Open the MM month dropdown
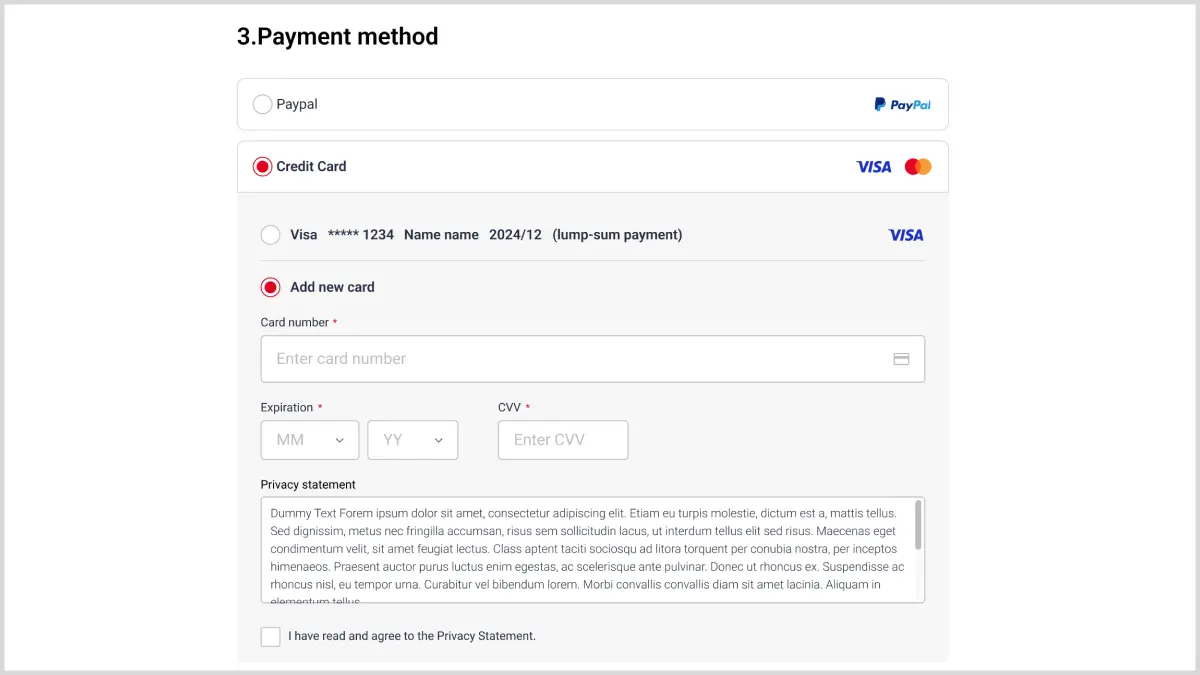The width and height of the screenshot is (1200, 675). pyautogui.click(x=310, y=440)
